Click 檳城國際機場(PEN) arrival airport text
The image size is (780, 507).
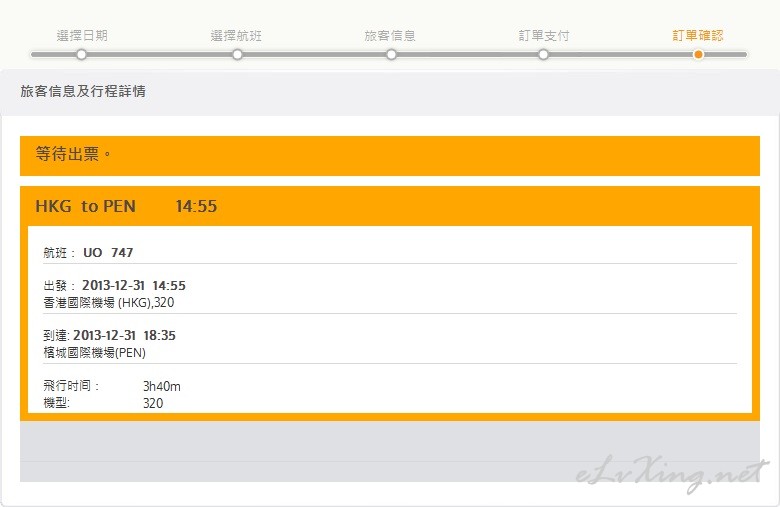coord(95,352)
